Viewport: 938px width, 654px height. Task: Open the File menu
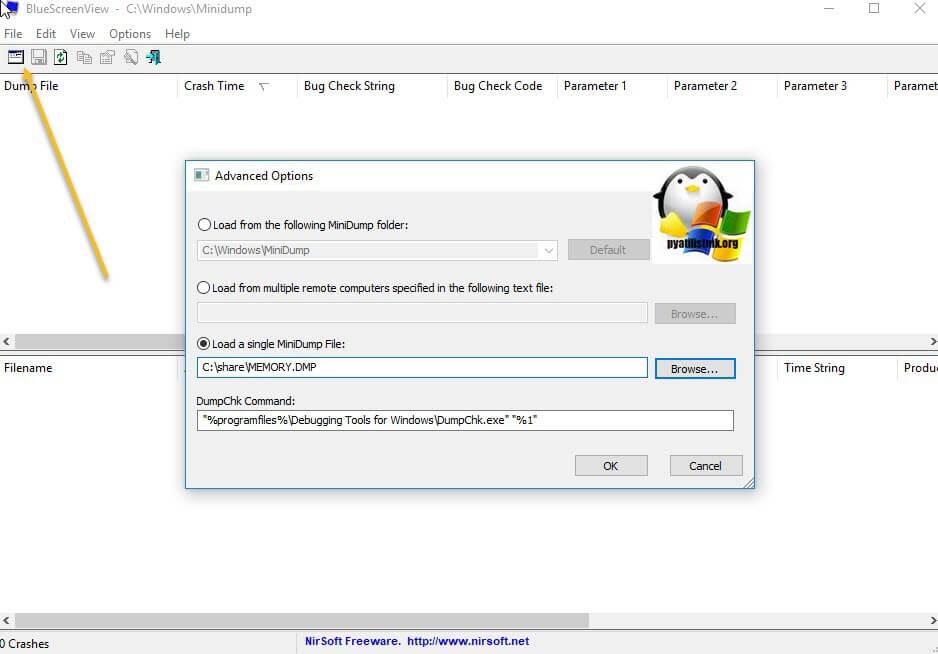coord(13,34)
